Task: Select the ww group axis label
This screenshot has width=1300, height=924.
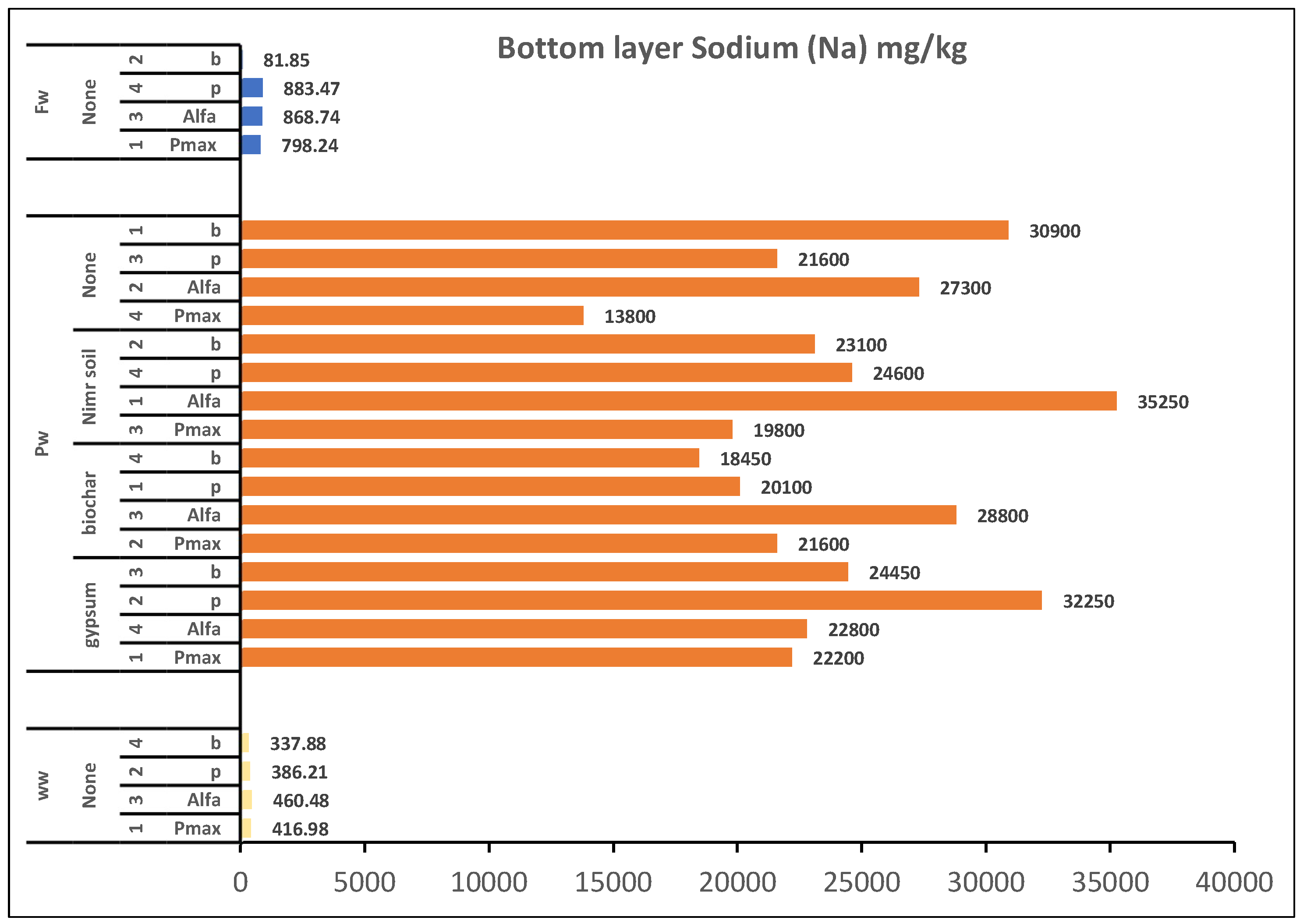Action: click(x=42, y=785)
